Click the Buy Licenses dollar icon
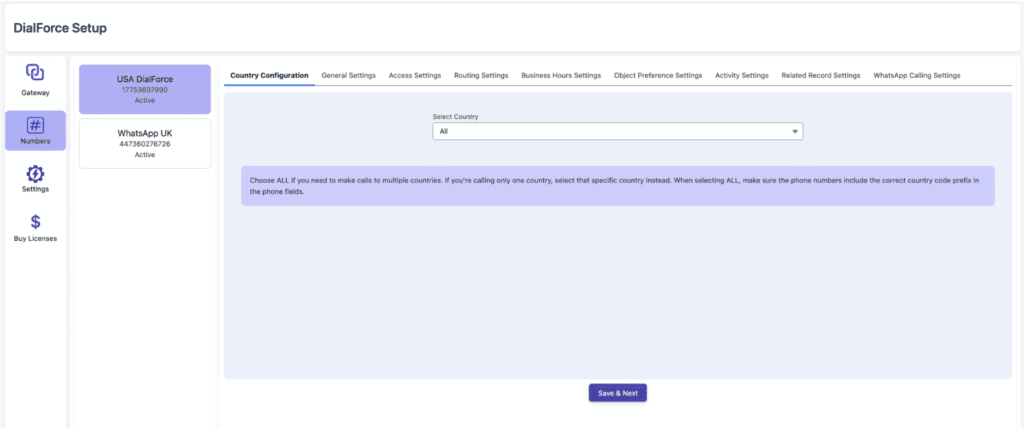This screenshot has width=1024, height=434. pyautogui.click(x=35, y=222)
